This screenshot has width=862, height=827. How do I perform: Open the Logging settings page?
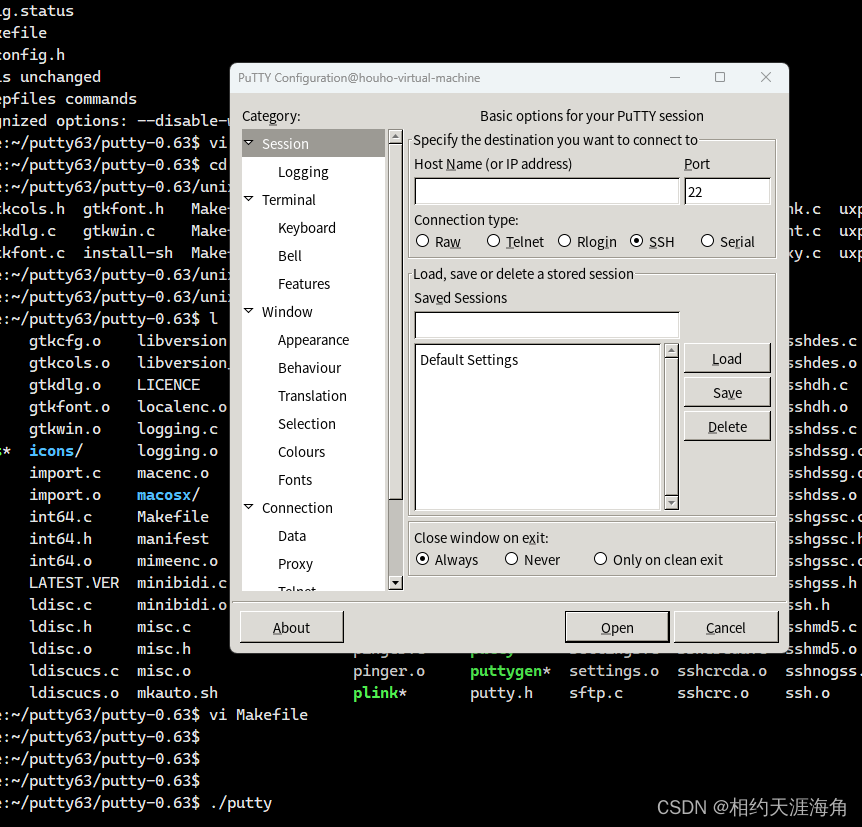pyautogui.click(x=303, y=172)
